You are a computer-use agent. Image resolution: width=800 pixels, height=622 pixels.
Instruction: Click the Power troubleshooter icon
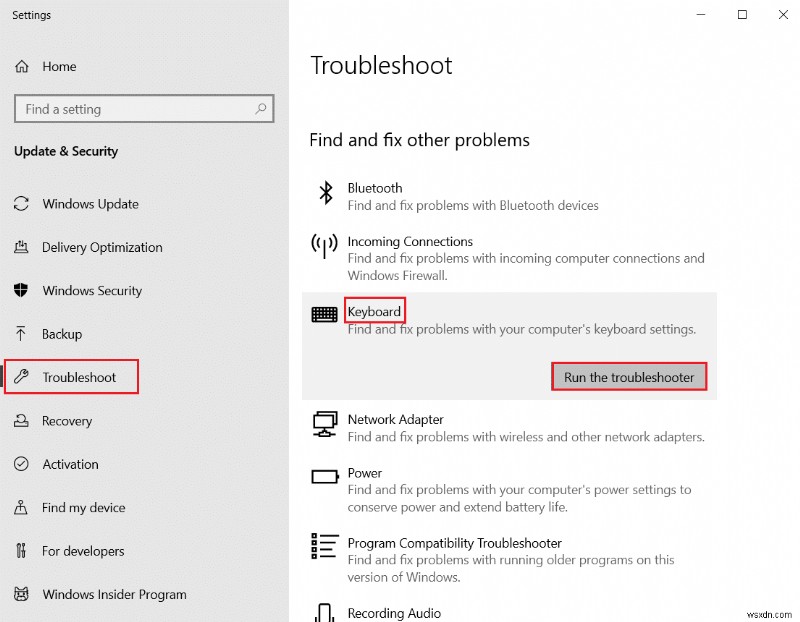(324, 476)
